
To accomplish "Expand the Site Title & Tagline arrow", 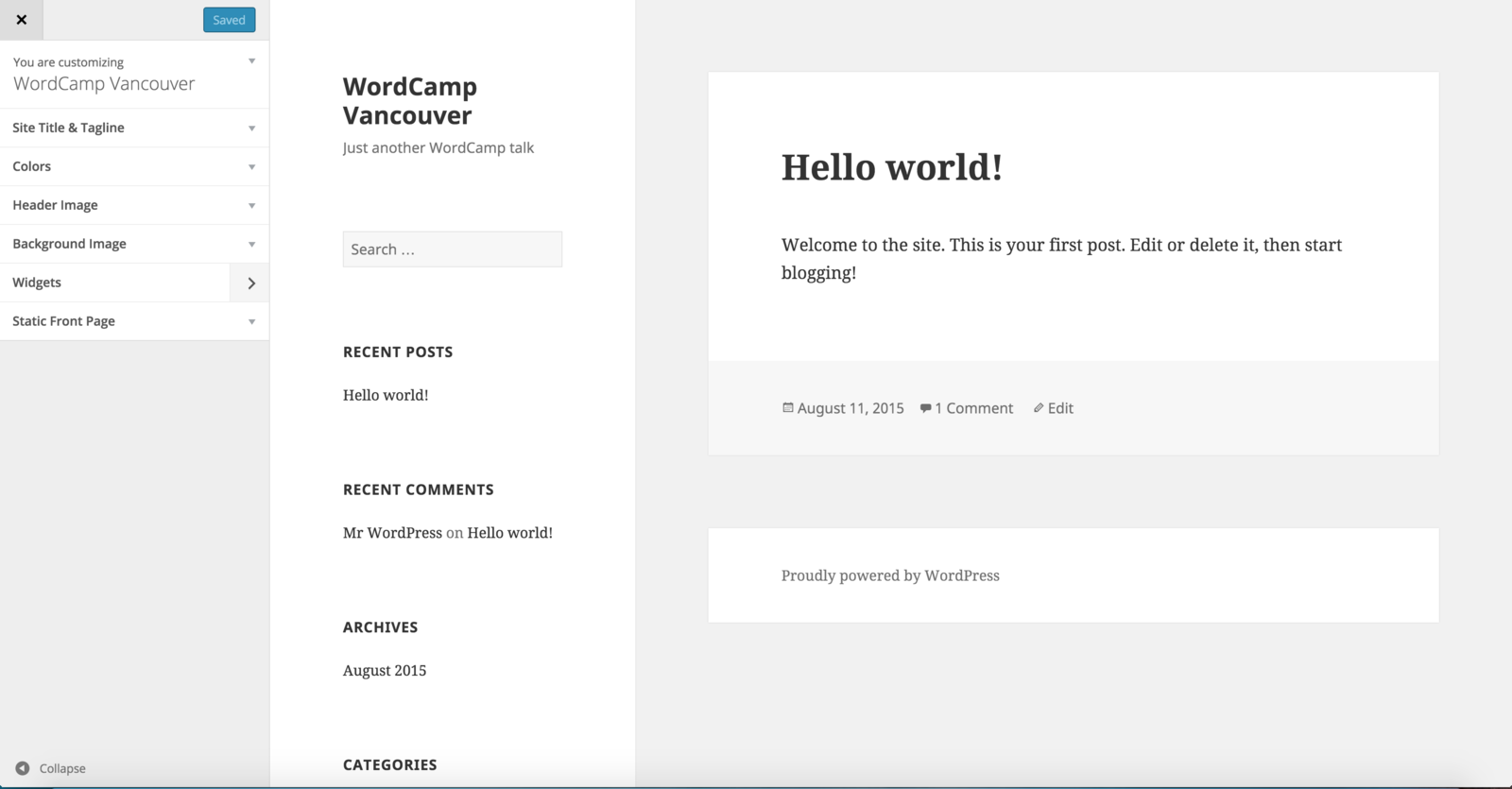I will click(251, 129).
